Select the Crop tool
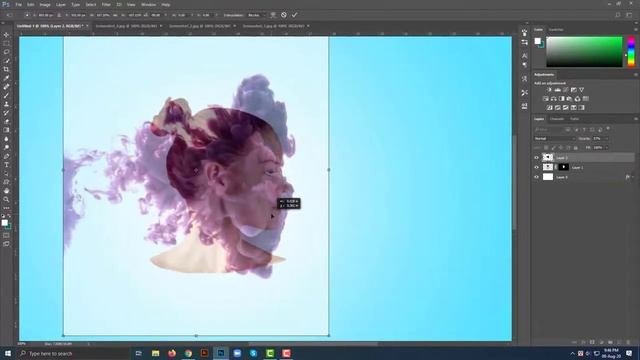Image resolution: width=640 pixels, height=360 pixels. [x=6, y=69]
